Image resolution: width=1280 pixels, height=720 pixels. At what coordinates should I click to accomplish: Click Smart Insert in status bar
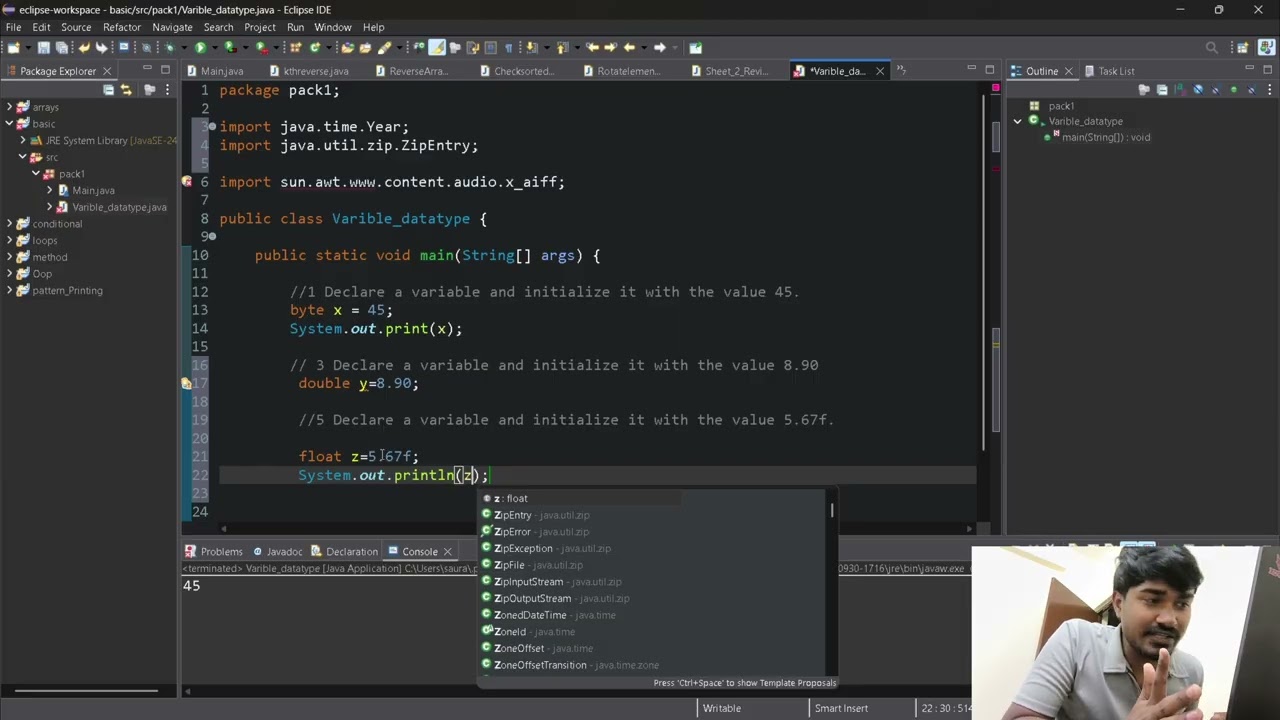pyautogui.click(x=841, y=708)
